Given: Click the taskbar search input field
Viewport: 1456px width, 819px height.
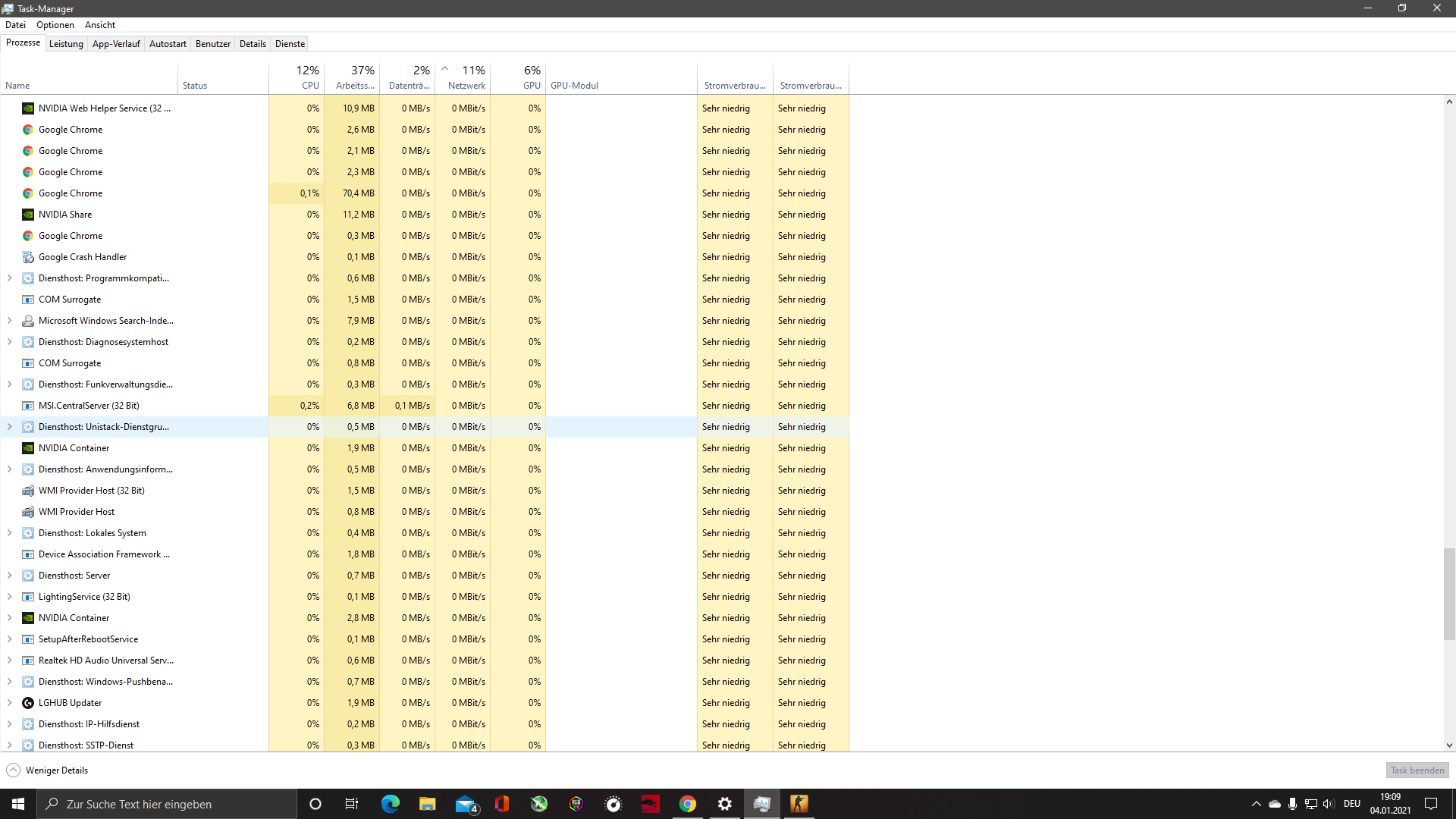Looking at the screenshot, I should [x=167, y=804].
